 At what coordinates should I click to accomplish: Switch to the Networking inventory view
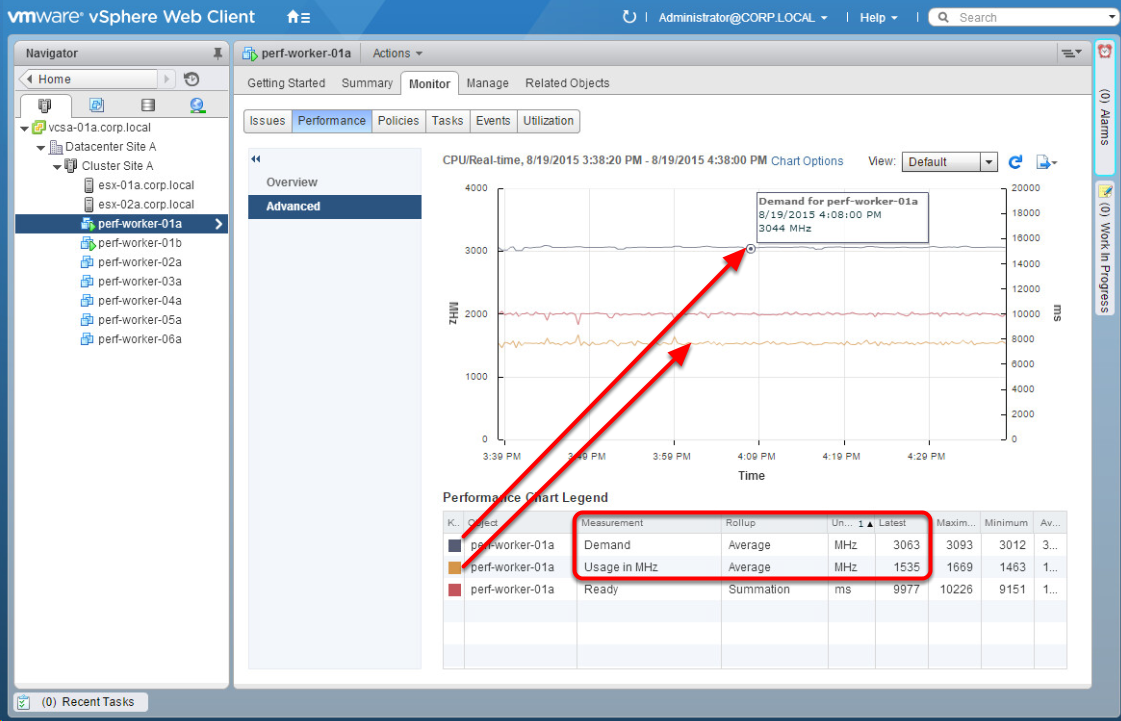(x=198, y=106)
